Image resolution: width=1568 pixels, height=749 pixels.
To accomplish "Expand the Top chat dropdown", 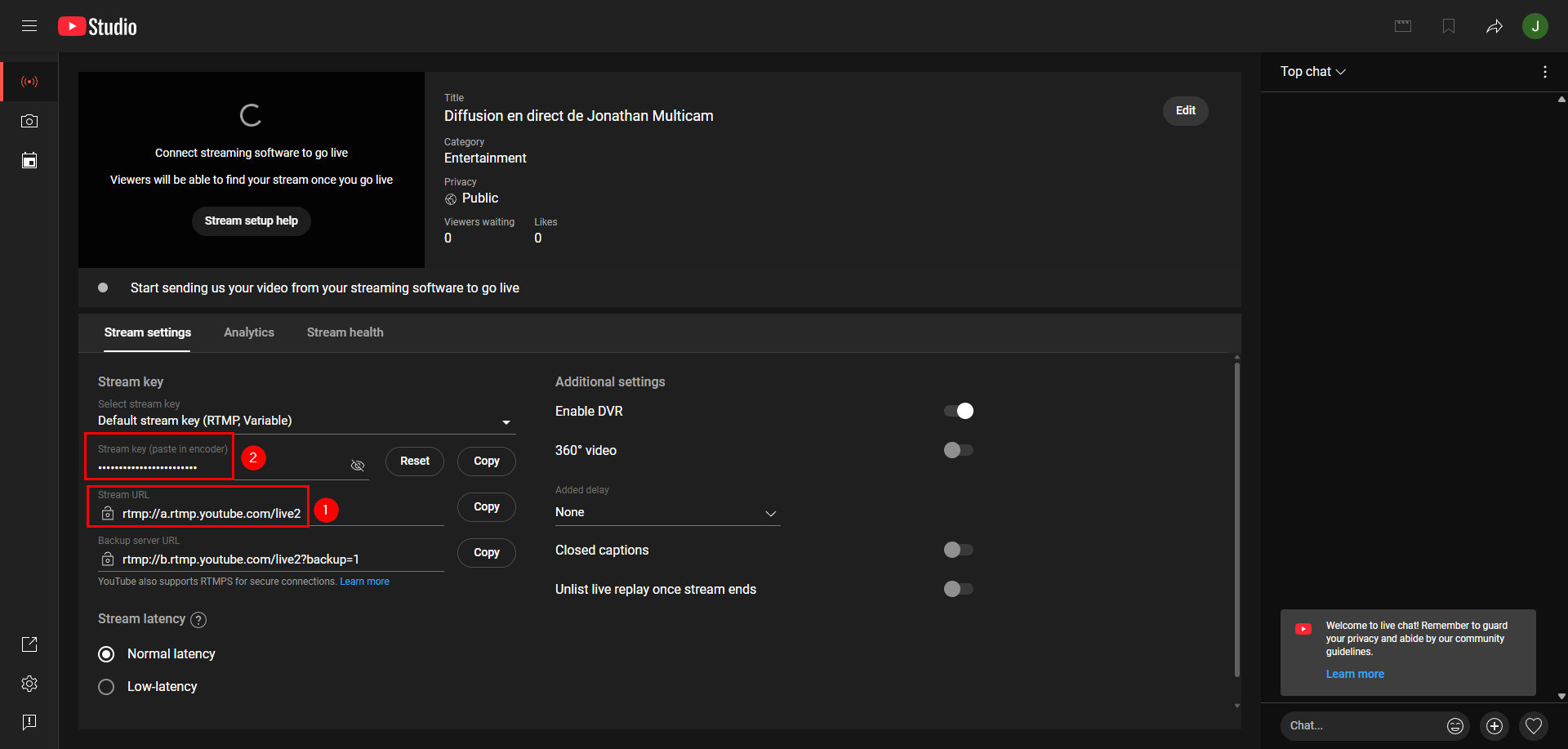I will [x=1312, y=72].
